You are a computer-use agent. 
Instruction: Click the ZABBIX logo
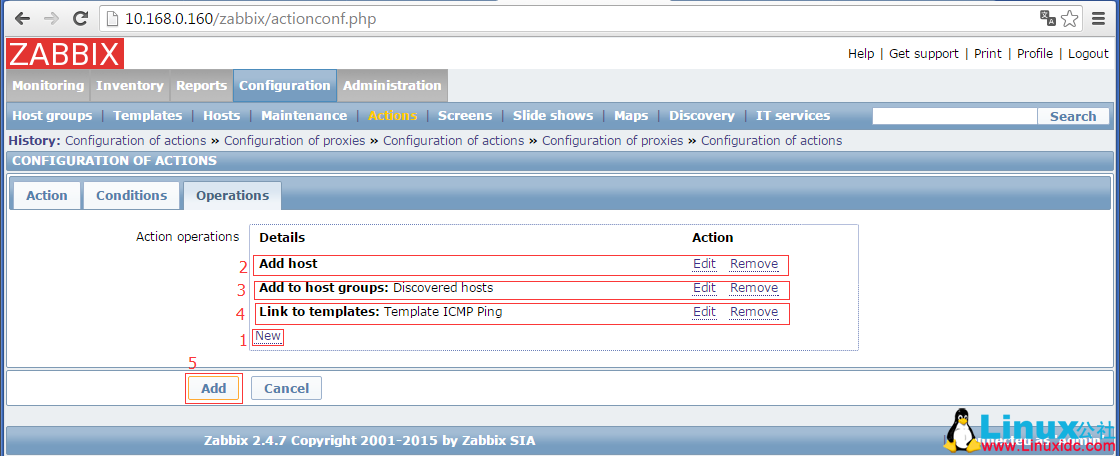coord(66,54)
